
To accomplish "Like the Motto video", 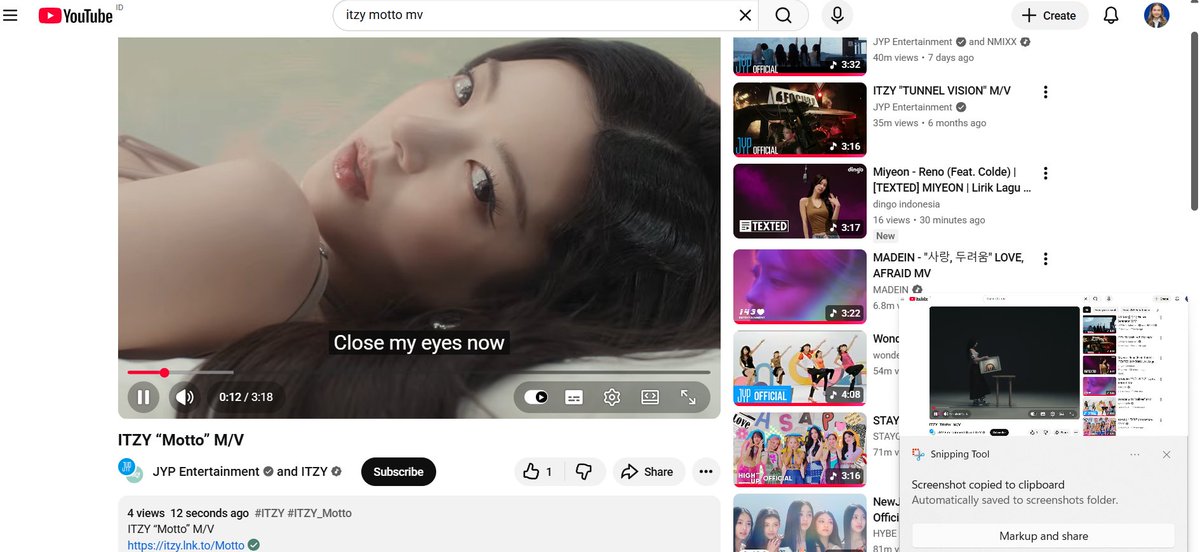I will click(538, 472).
